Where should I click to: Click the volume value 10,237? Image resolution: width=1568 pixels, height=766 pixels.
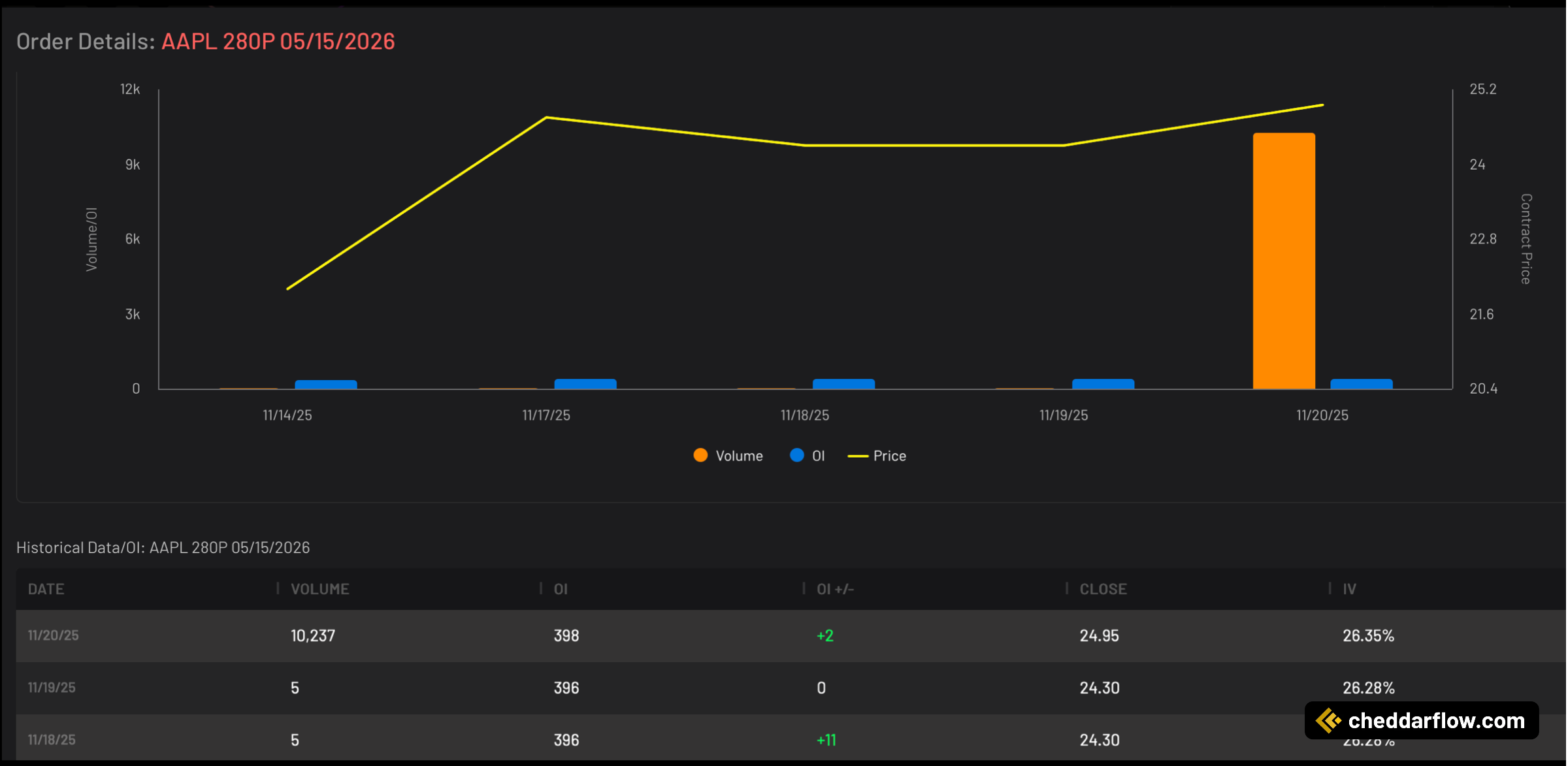[x=313, y=635]
